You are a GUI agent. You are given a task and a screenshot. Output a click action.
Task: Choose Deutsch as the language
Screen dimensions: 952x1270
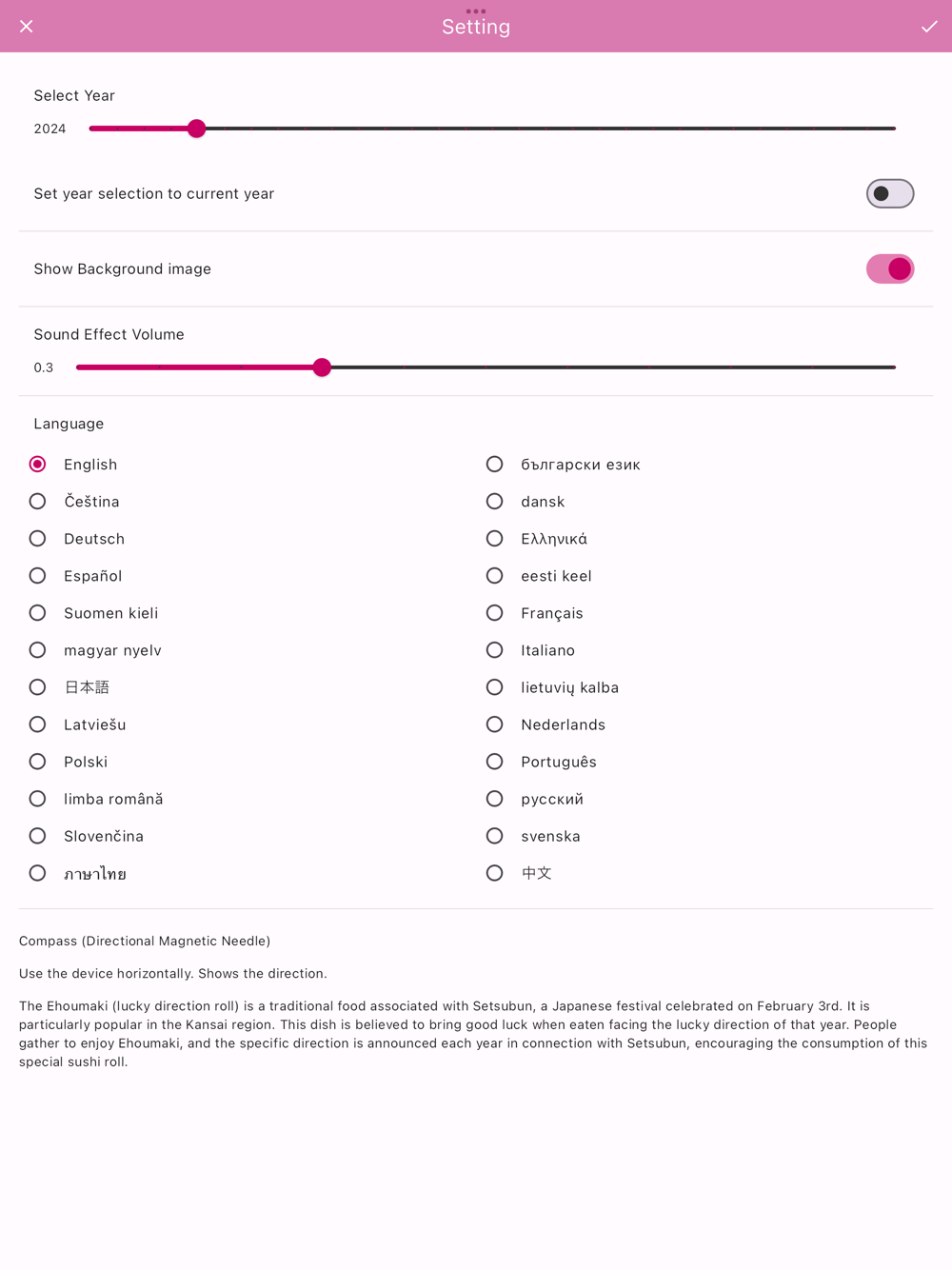tap(38, 539)
